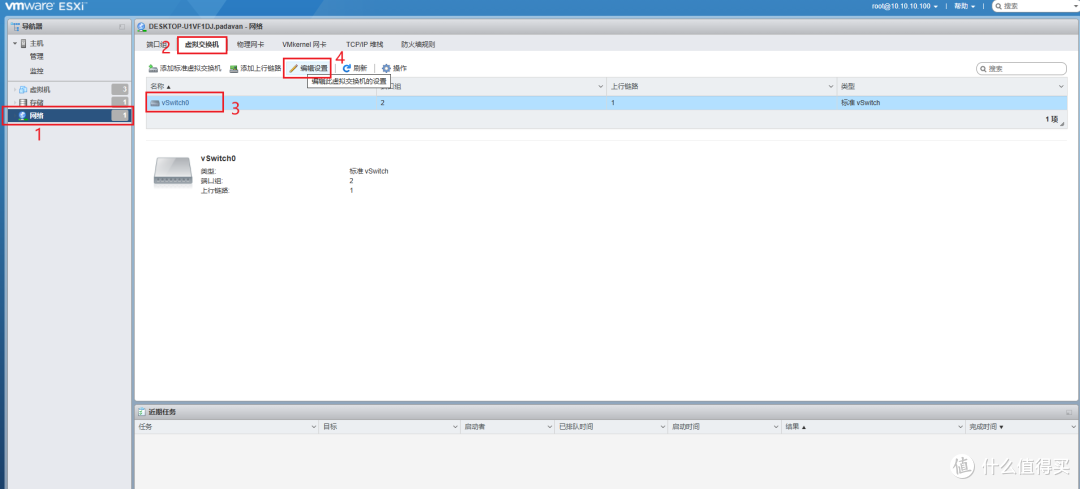
Task: Select 监控 under the host in navigator
Action: click(36, 70)
